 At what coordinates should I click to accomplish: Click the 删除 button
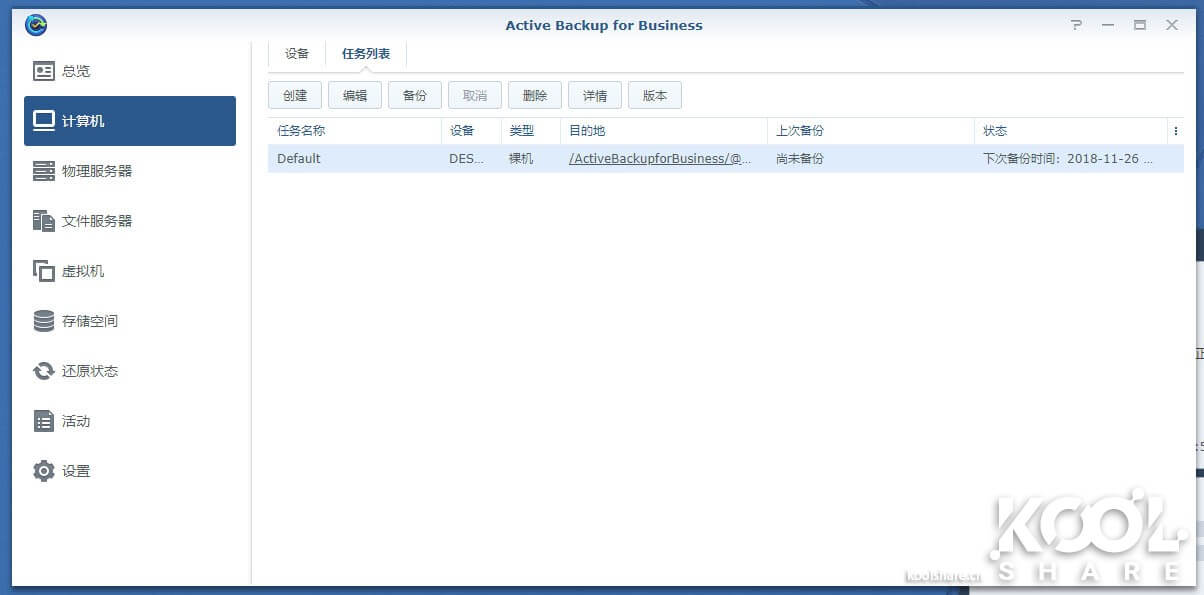[535, 96]
